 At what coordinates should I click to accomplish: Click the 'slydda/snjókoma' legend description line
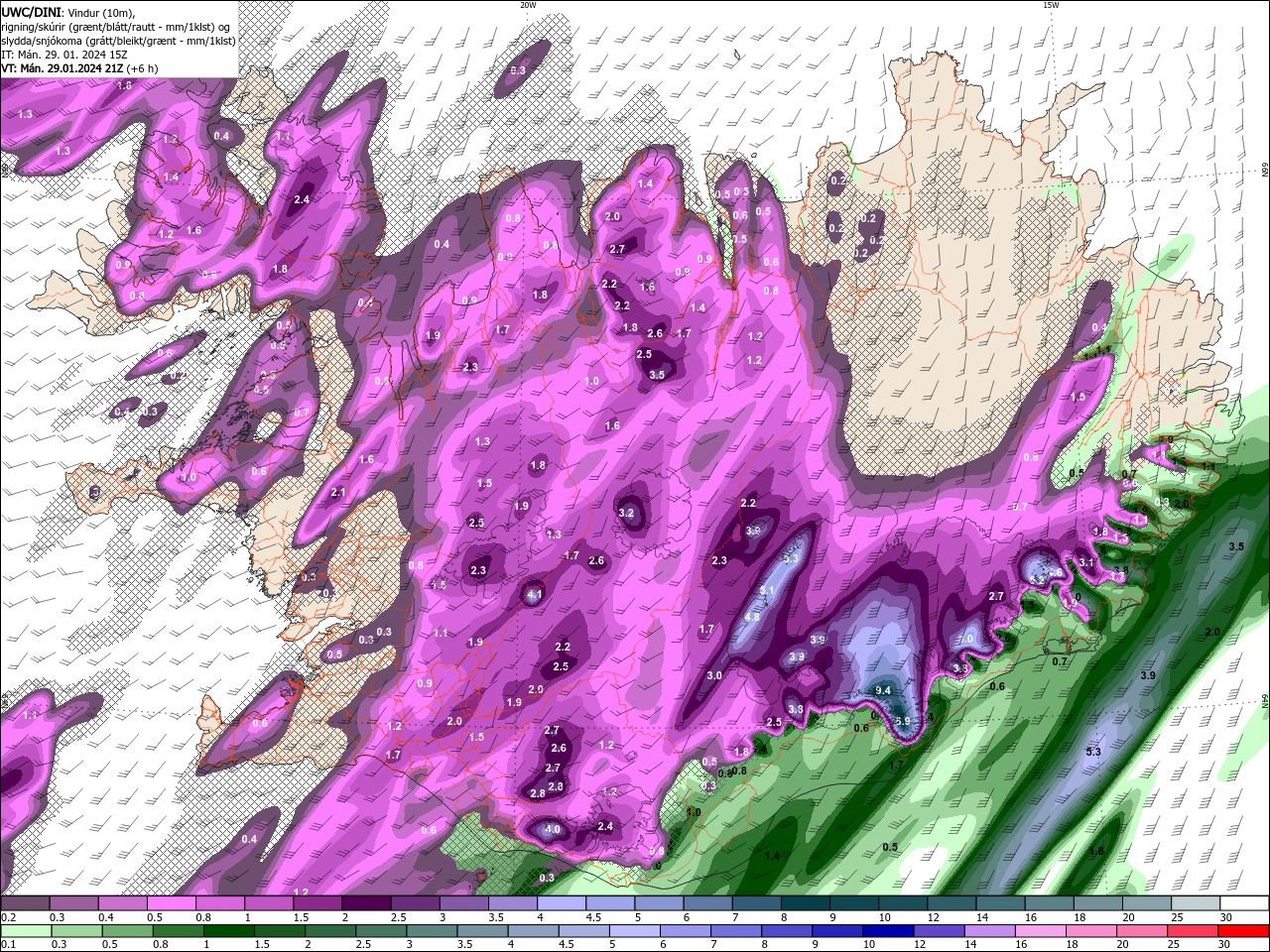pyautogui.click(x=118, y=41)
